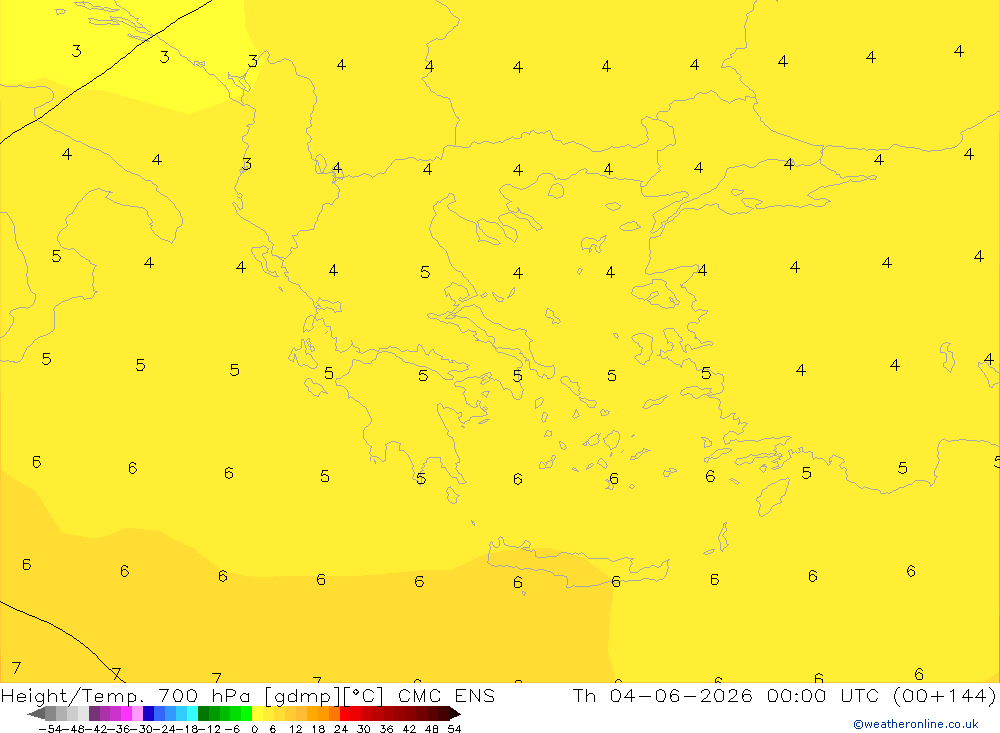Screen dimensions: 1000x733
Task: Click the '30' legend scale label
Action: 364,729
